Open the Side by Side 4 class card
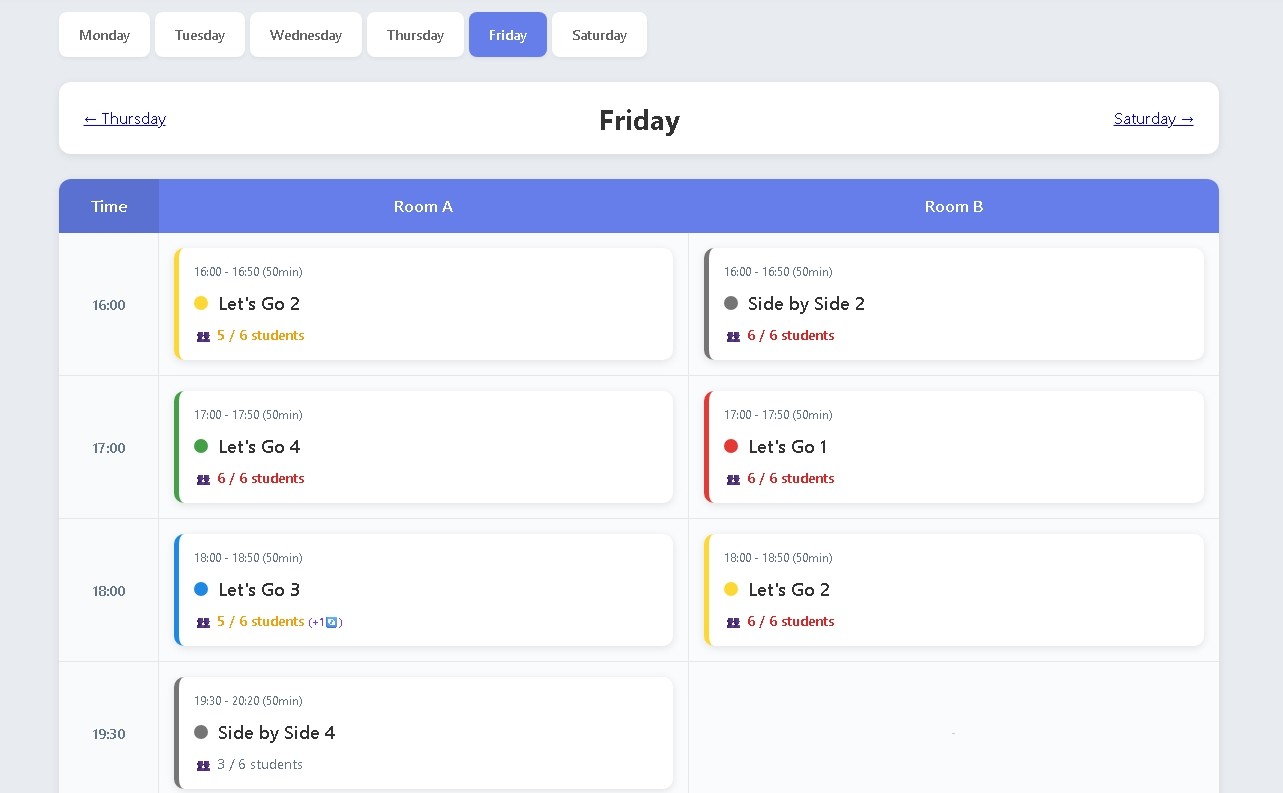The height and width of the screenshot is (793, 1283). pos(423,732)
